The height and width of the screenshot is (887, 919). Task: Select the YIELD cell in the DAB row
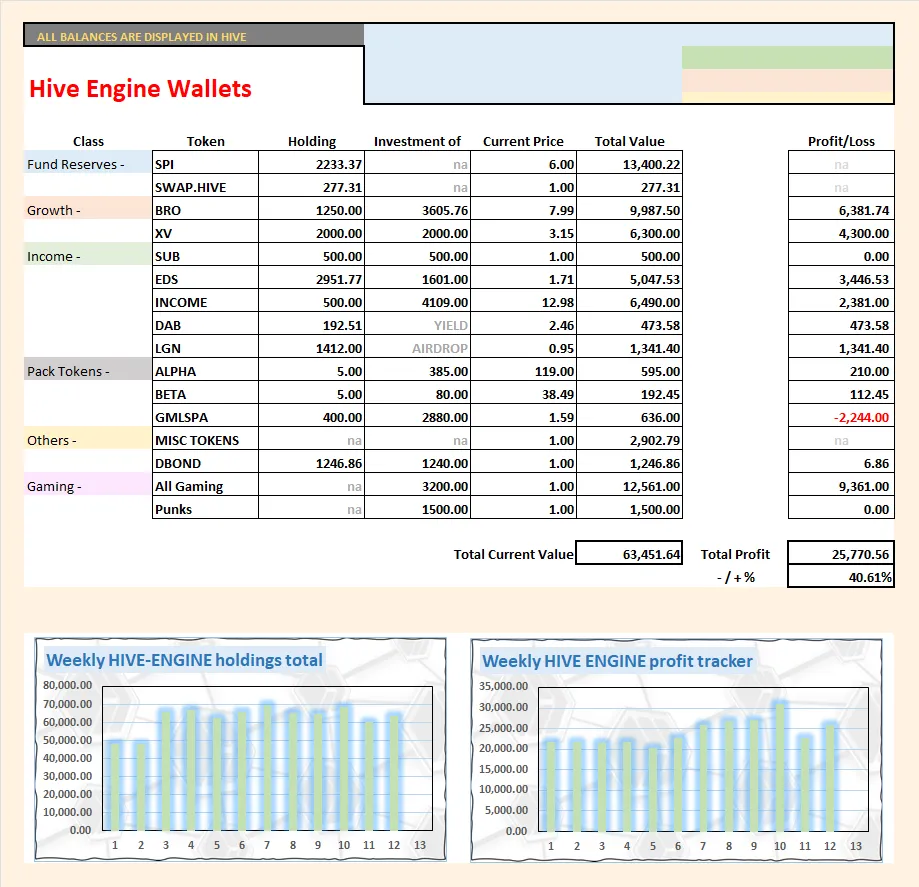[x=417, y=325]
